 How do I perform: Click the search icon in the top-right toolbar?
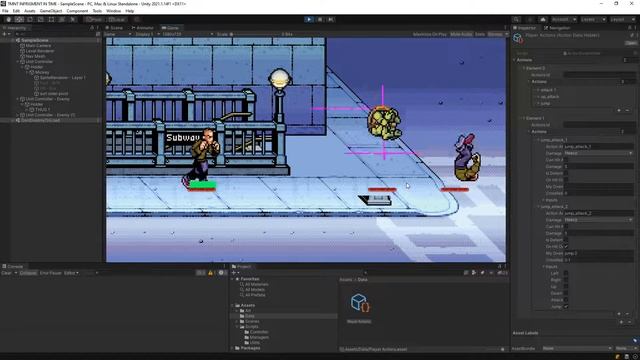coord(516,19)
